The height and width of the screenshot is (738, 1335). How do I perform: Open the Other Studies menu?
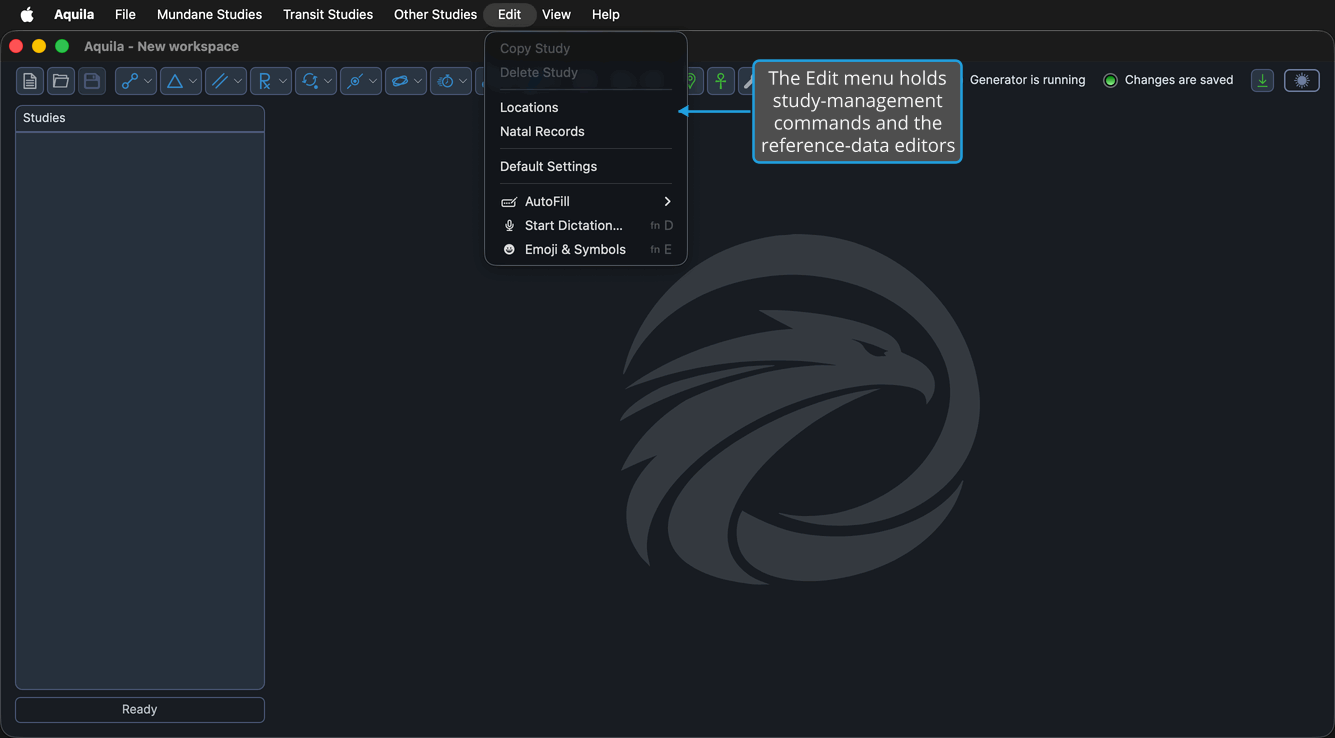[435, 14]
